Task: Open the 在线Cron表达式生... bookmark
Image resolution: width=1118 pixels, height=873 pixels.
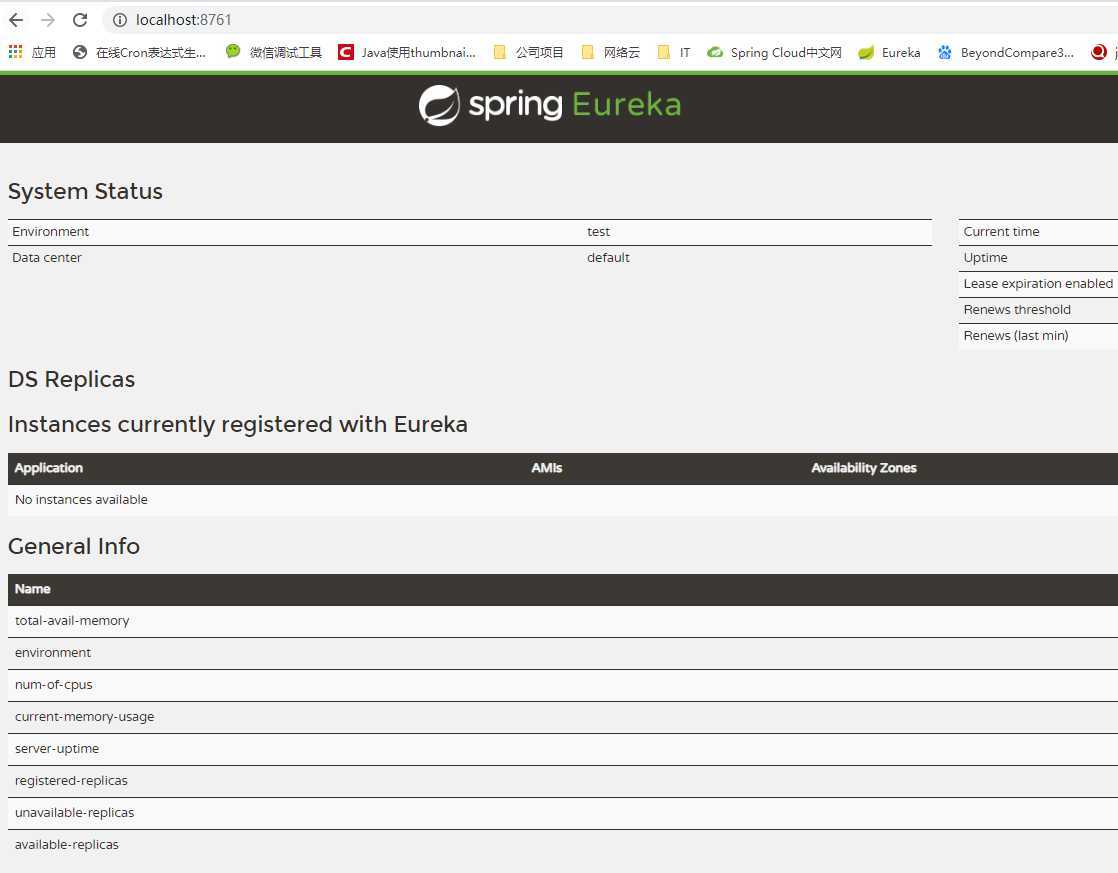Action: 140,52
